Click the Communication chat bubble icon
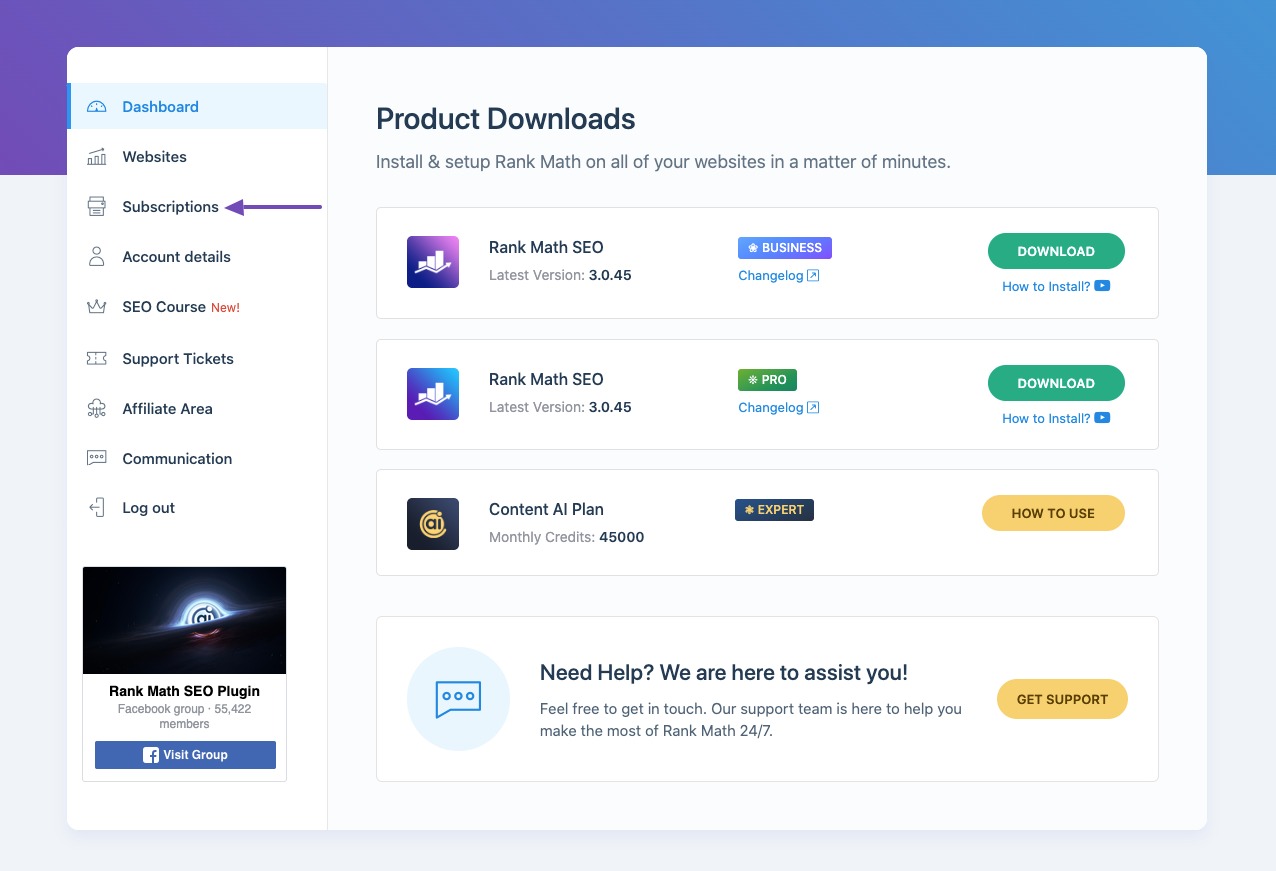The width and height of the screenshot is (1276, 871). (96, 458)
